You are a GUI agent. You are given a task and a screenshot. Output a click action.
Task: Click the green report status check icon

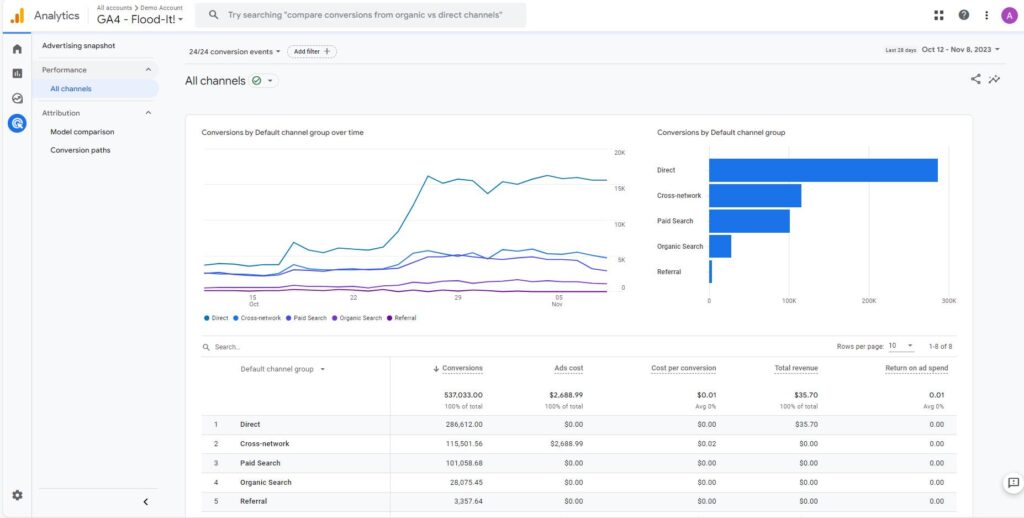tap(257, 81)
